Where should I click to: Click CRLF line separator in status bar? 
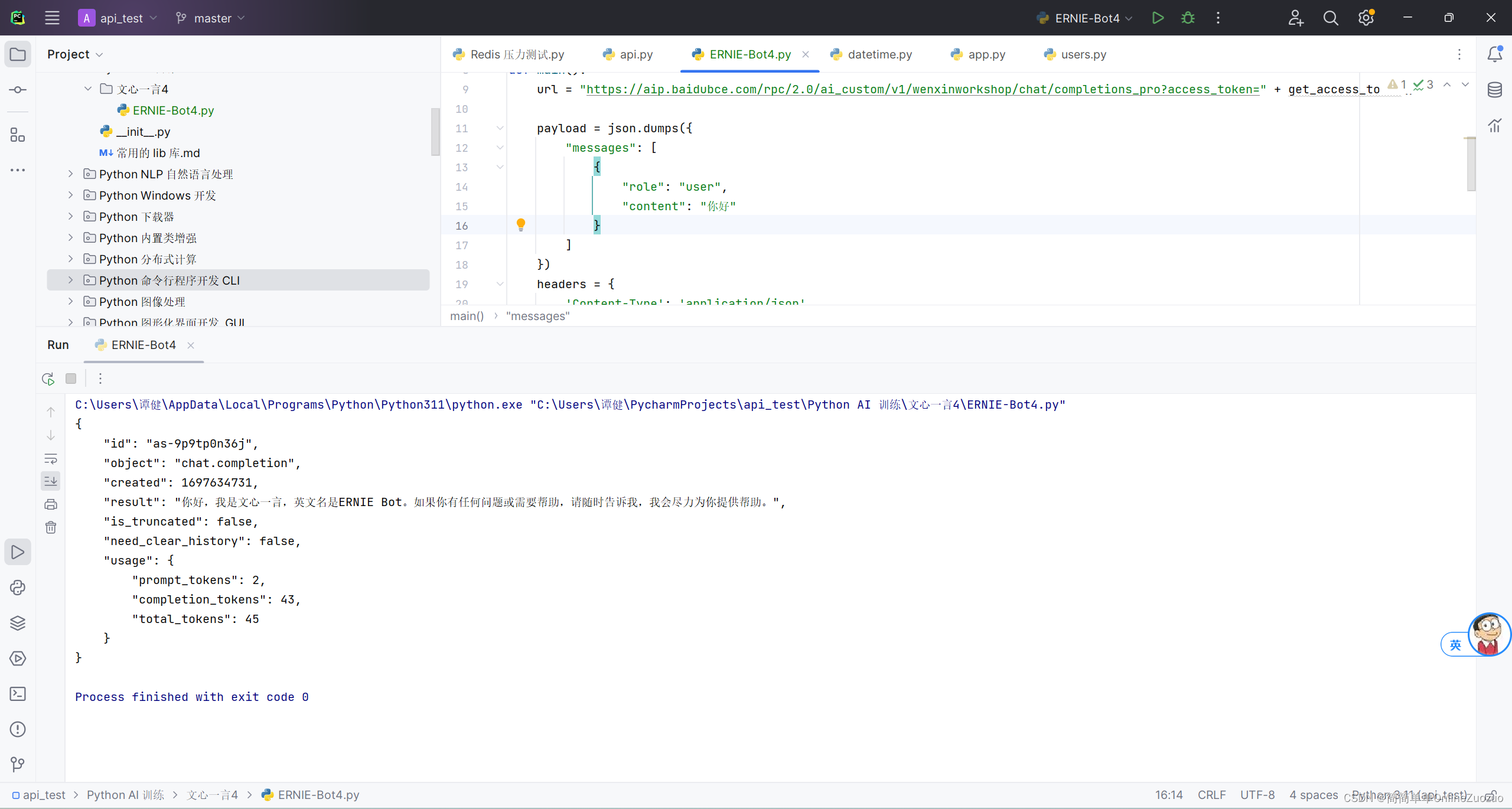[1211, 795]
